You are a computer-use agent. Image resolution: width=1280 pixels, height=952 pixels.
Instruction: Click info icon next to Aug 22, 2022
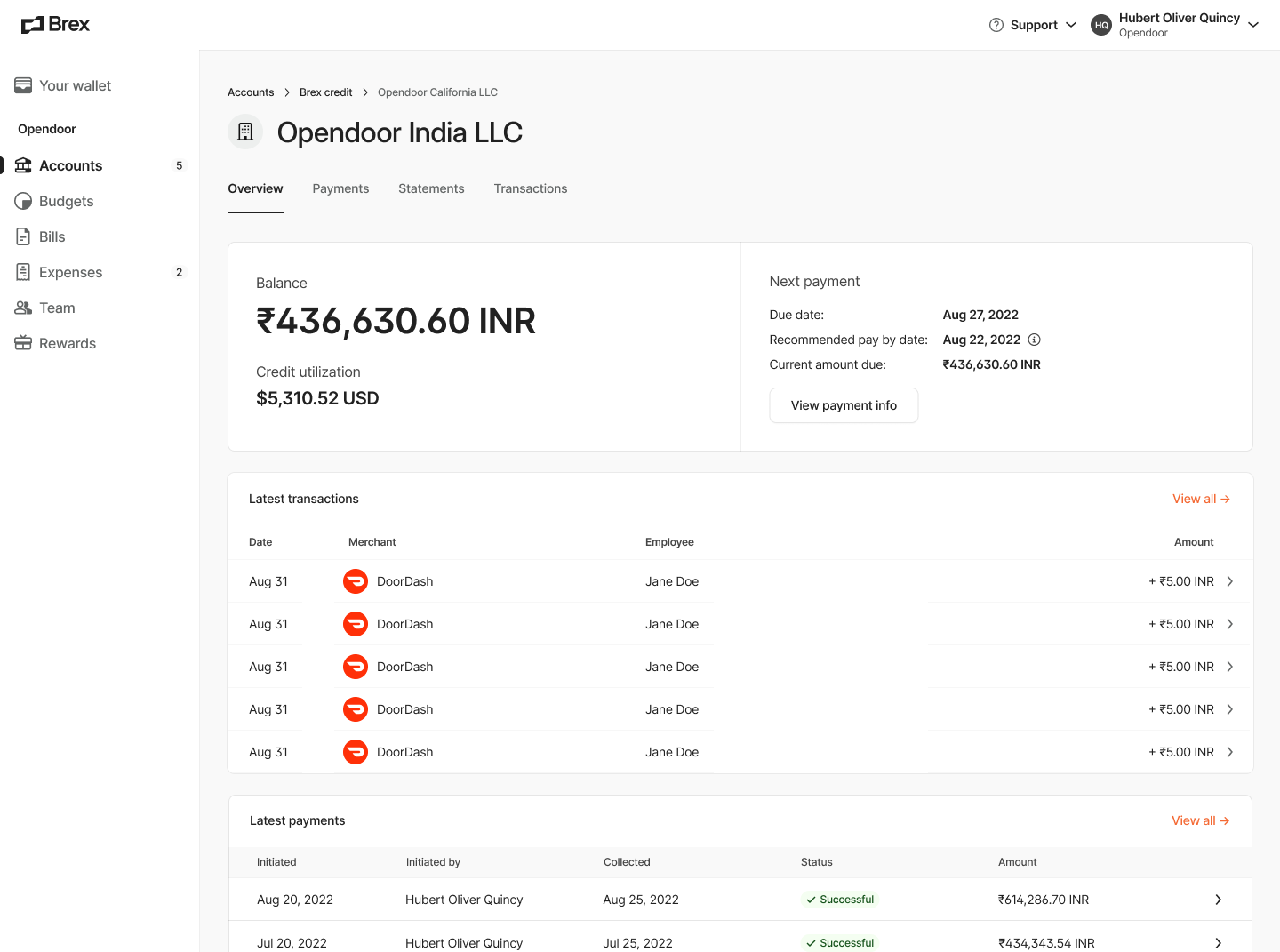[1034, 340]
